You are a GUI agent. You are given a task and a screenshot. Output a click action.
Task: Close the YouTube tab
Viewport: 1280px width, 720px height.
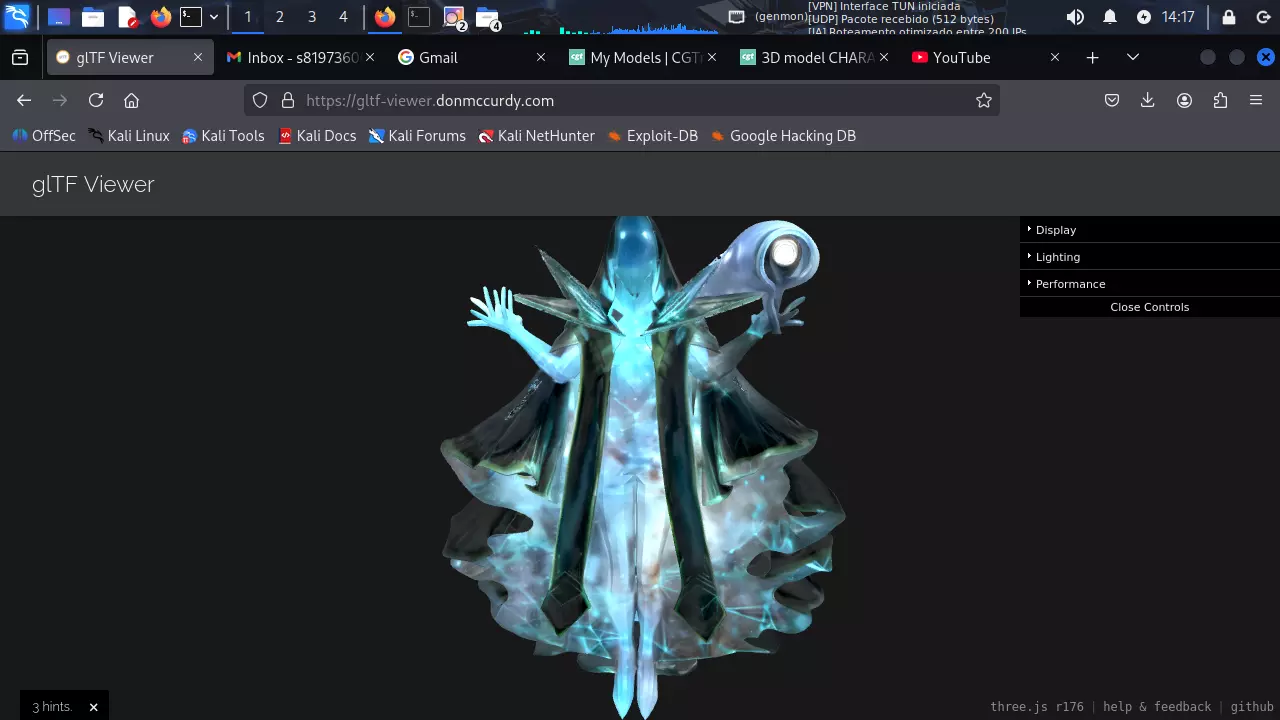[1054, 58]
